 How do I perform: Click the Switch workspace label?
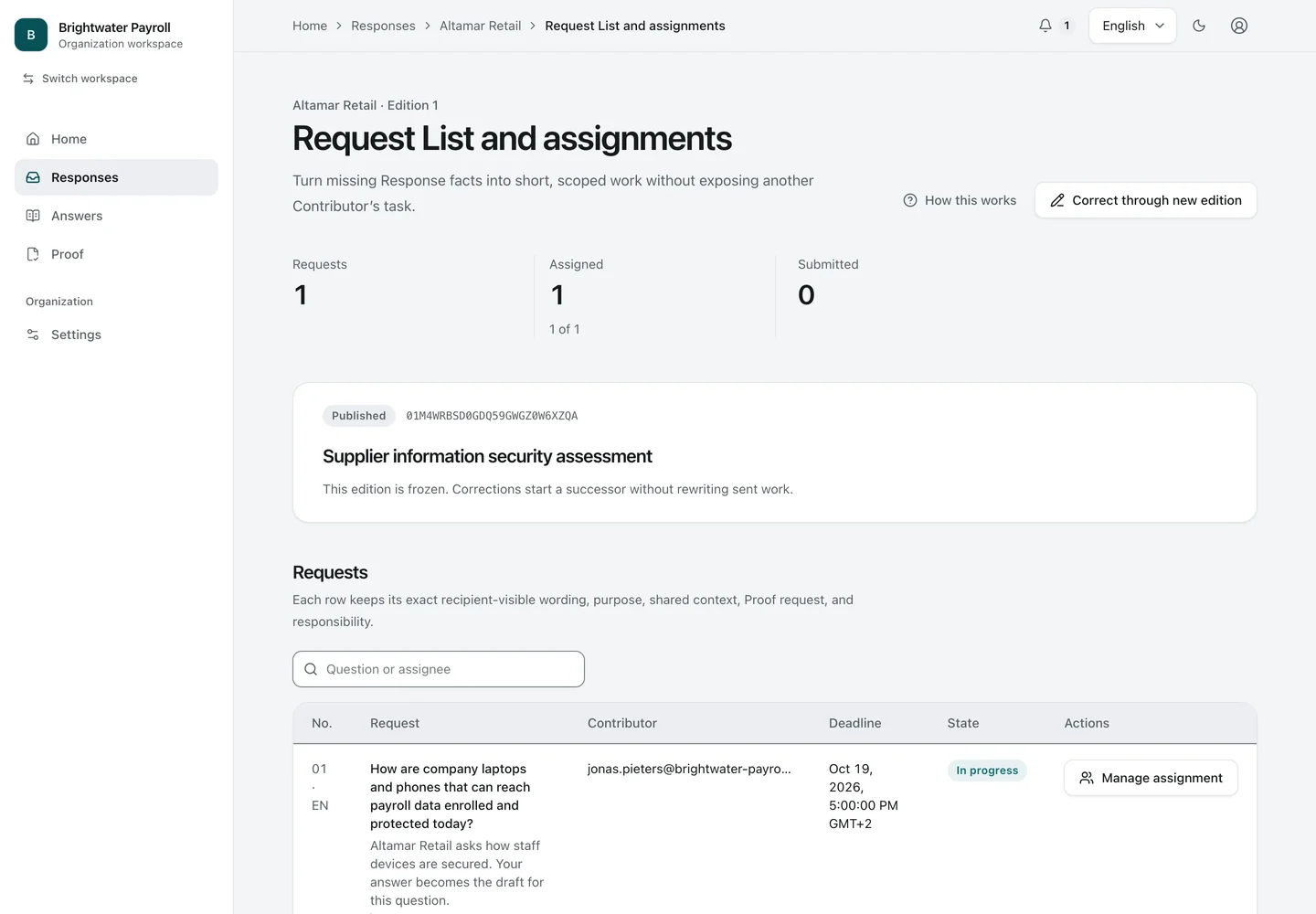click(90, 79)
